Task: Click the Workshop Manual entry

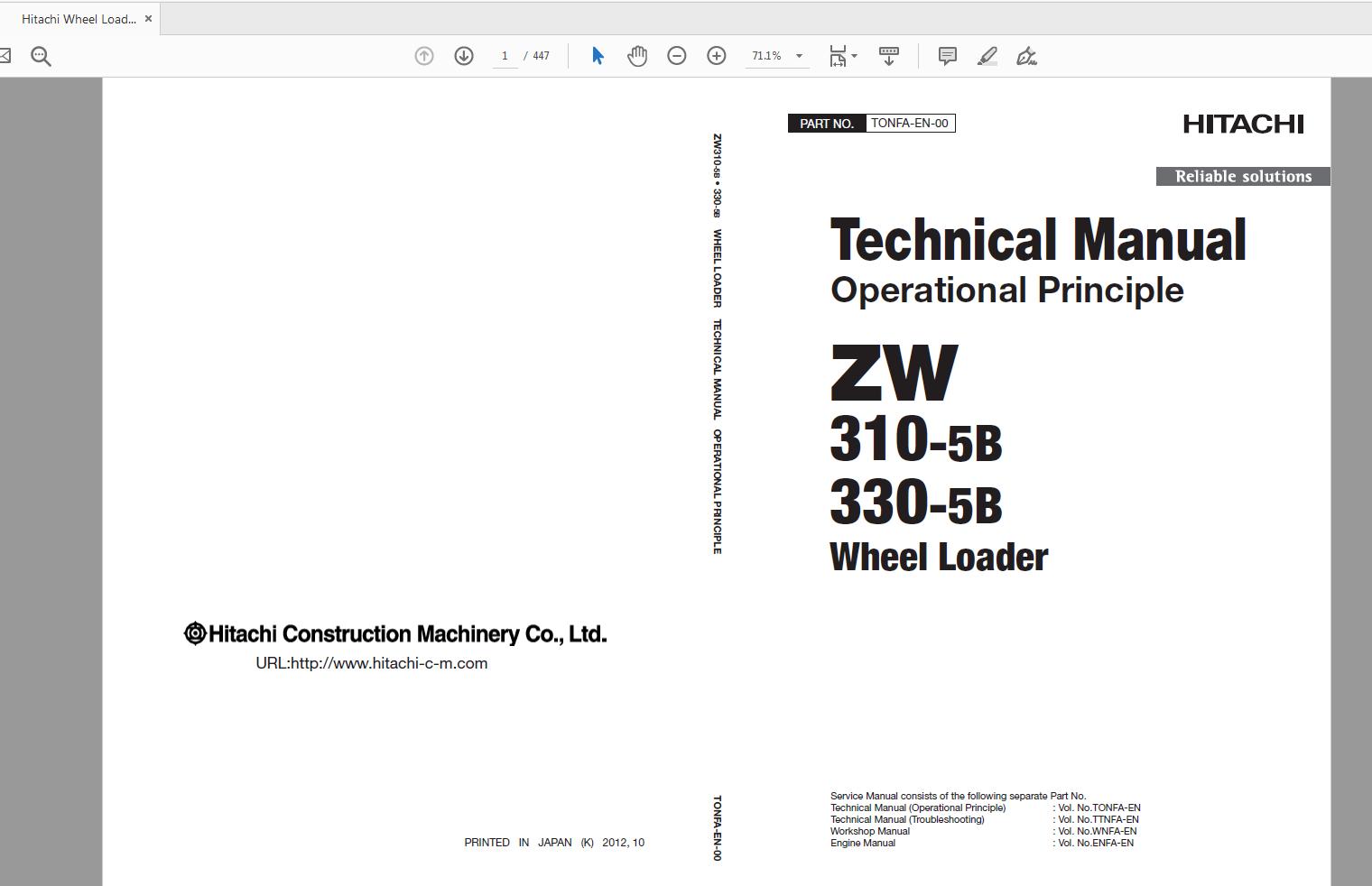Action: 870,831
